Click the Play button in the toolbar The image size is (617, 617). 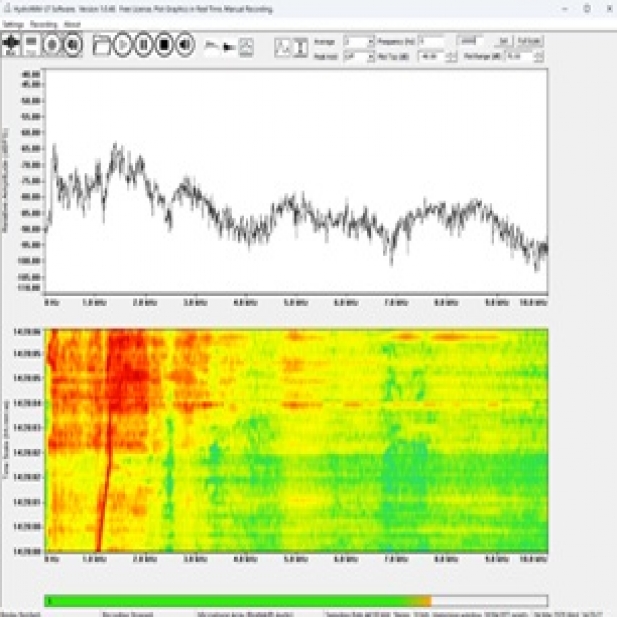point(123,45)
